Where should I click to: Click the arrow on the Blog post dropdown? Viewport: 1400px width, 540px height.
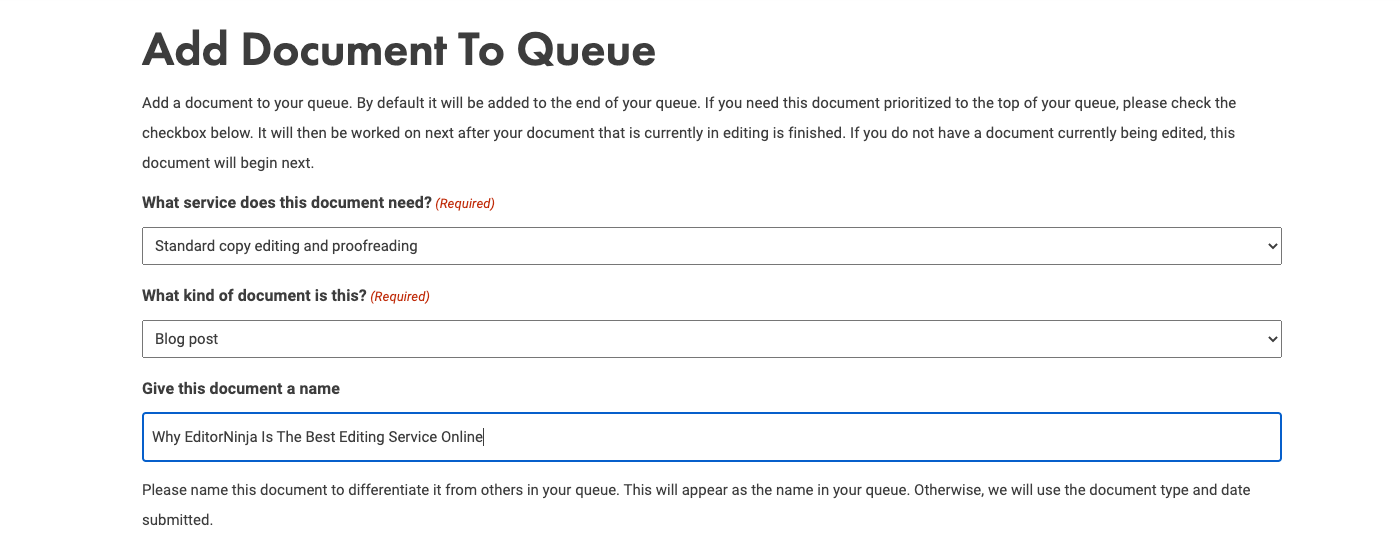1272,339
